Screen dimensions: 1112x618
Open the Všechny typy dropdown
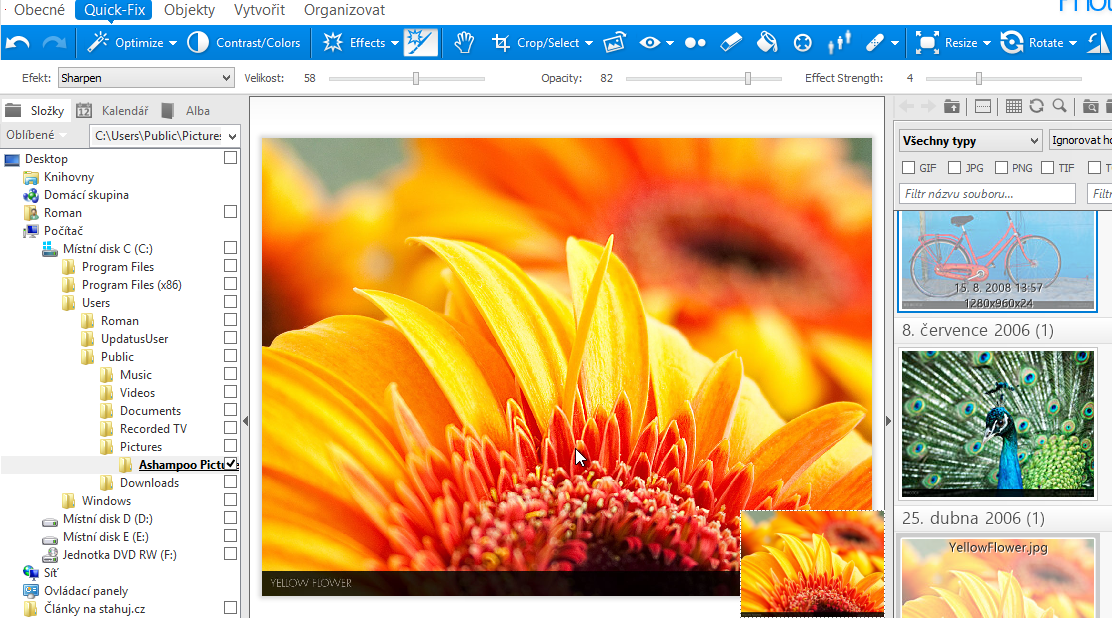[x=970, y=140]
